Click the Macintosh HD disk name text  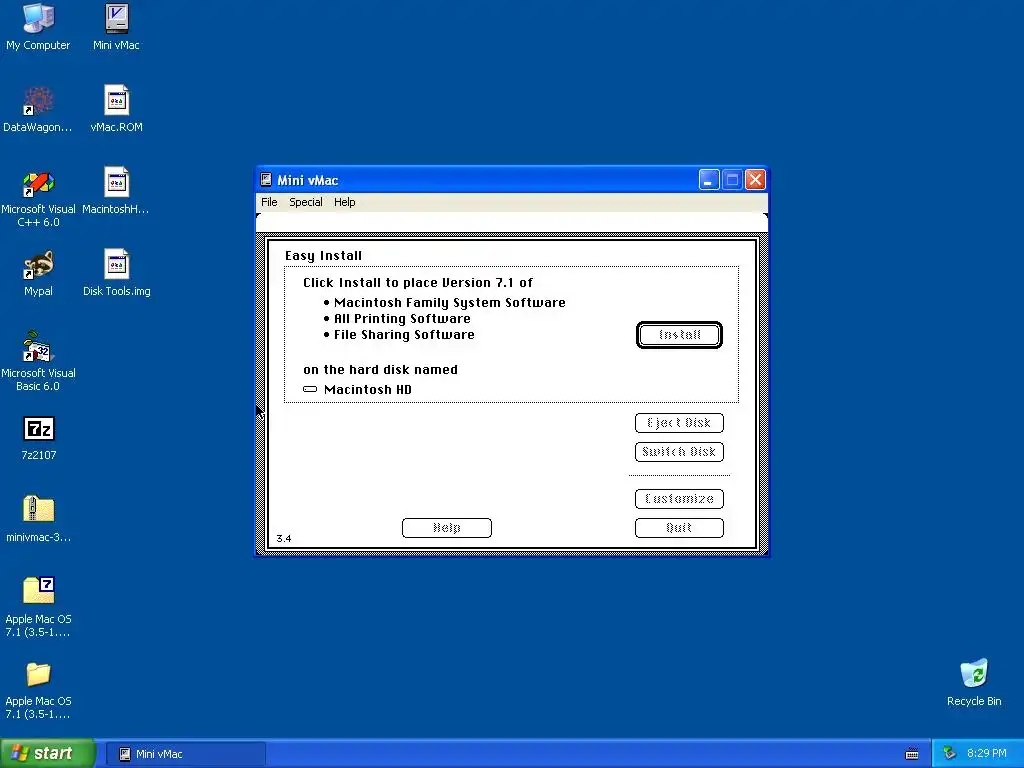pos(368,390)
